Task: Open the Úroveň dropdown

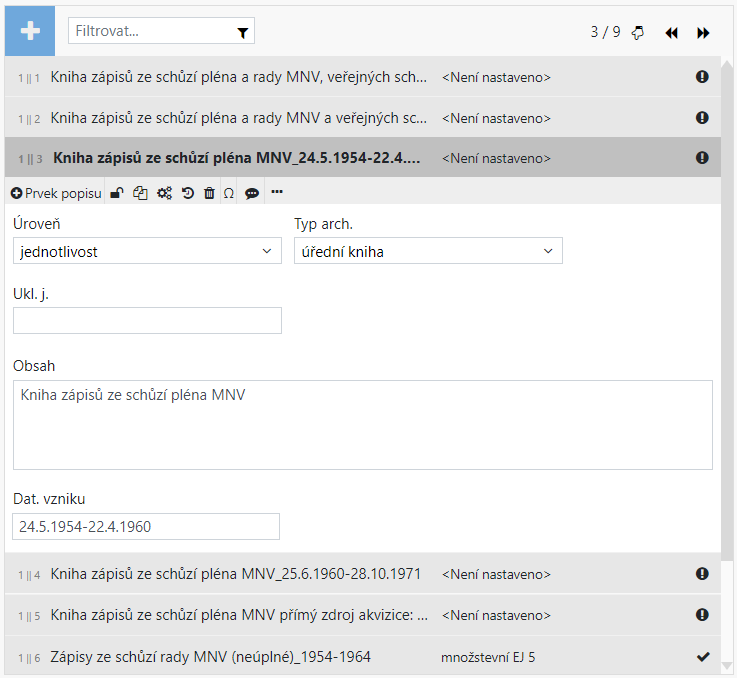Action: point(147,251)
